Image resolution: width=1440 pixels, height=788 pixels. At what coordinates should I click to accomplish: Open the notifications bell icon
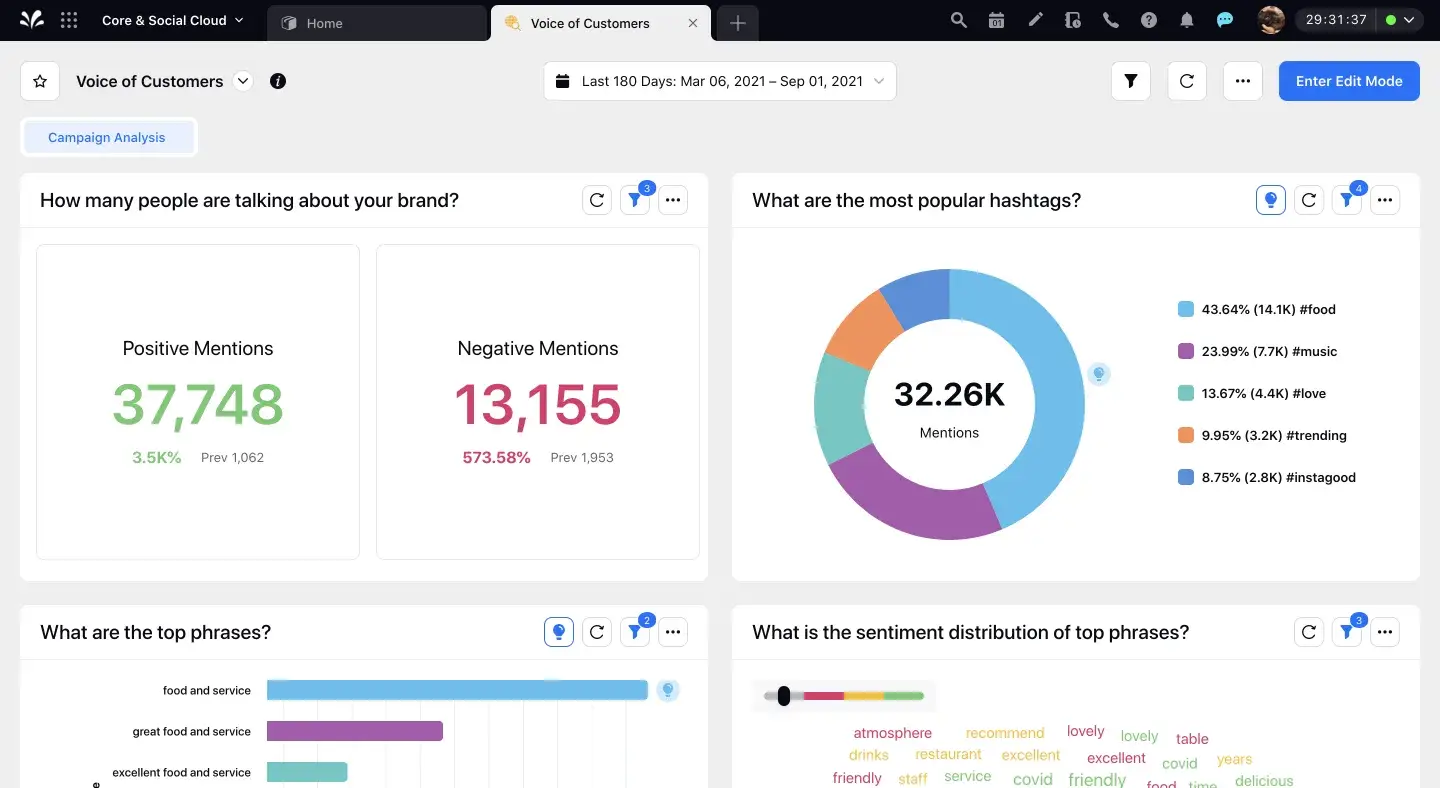point(1187,20)
